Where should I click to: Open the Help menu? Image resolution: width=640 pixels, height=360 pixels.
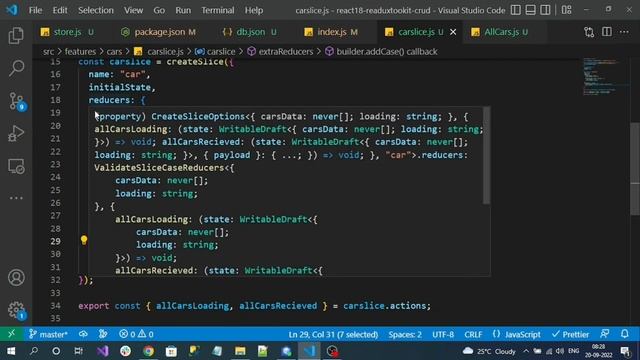(254, 10)
